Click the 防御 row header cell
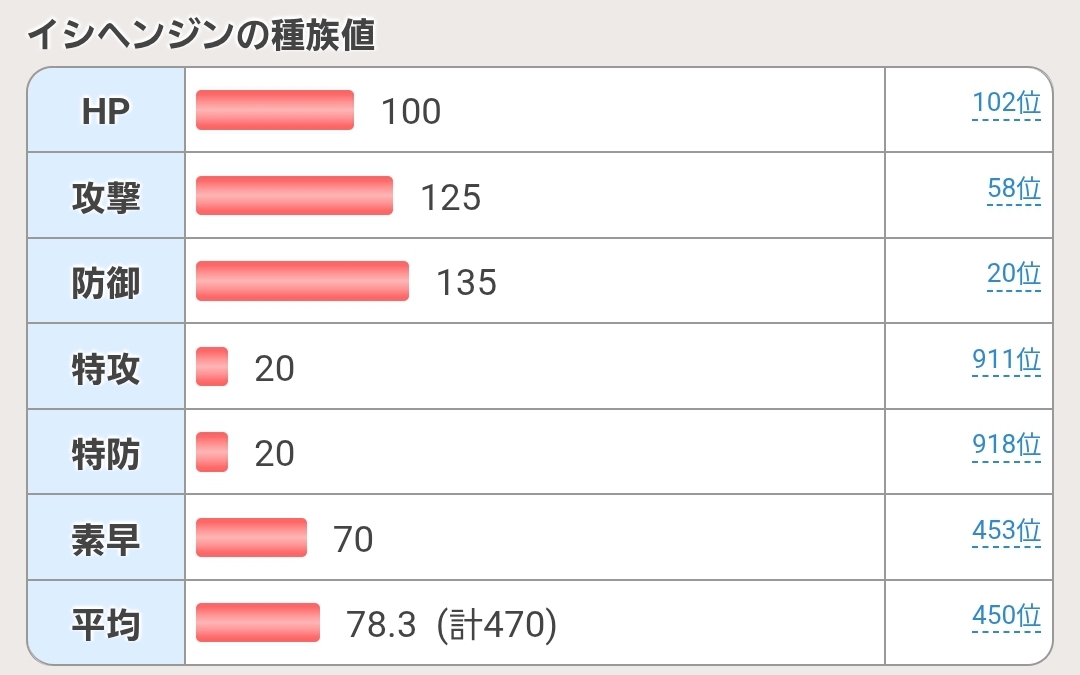 coord(106,281)
